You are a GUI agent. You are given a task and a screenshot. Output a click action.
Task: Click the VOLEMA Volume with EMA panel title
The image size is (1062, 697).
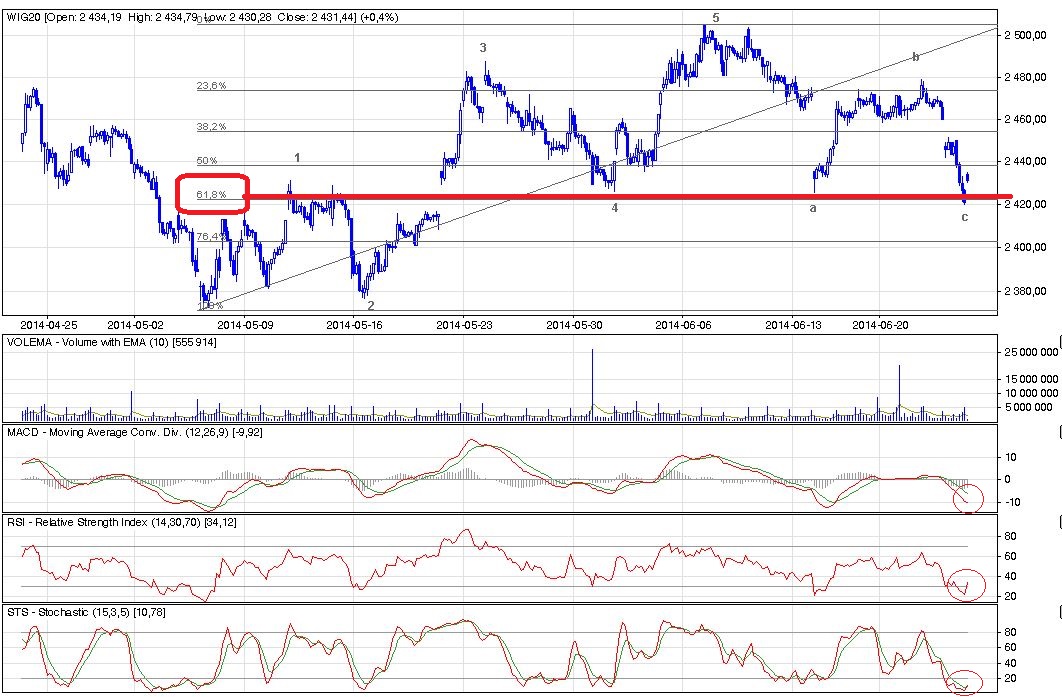(x=112, y=343)
